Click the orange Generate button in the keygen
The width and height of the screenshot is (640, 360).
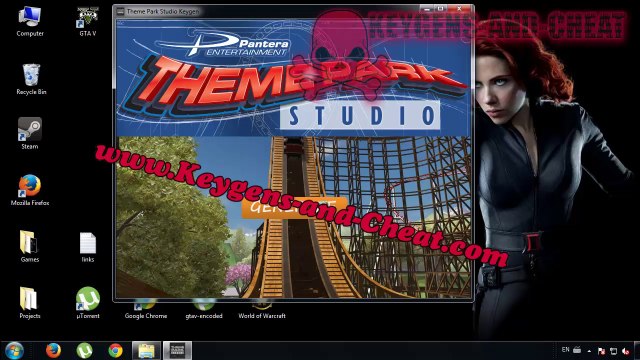click(294, 207)
